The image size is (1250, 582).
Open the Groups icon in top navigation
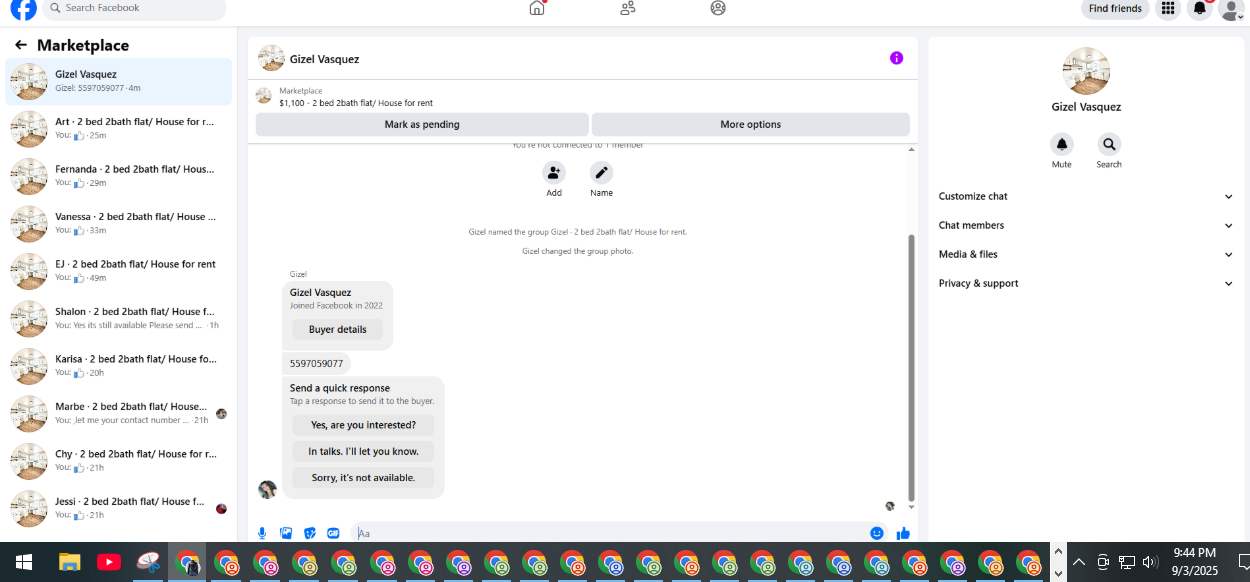(x=718, y=8)
